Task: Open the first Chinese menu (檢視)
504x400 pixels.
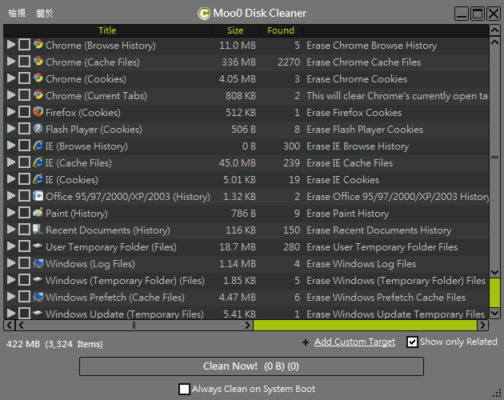Action: point(17,13)
